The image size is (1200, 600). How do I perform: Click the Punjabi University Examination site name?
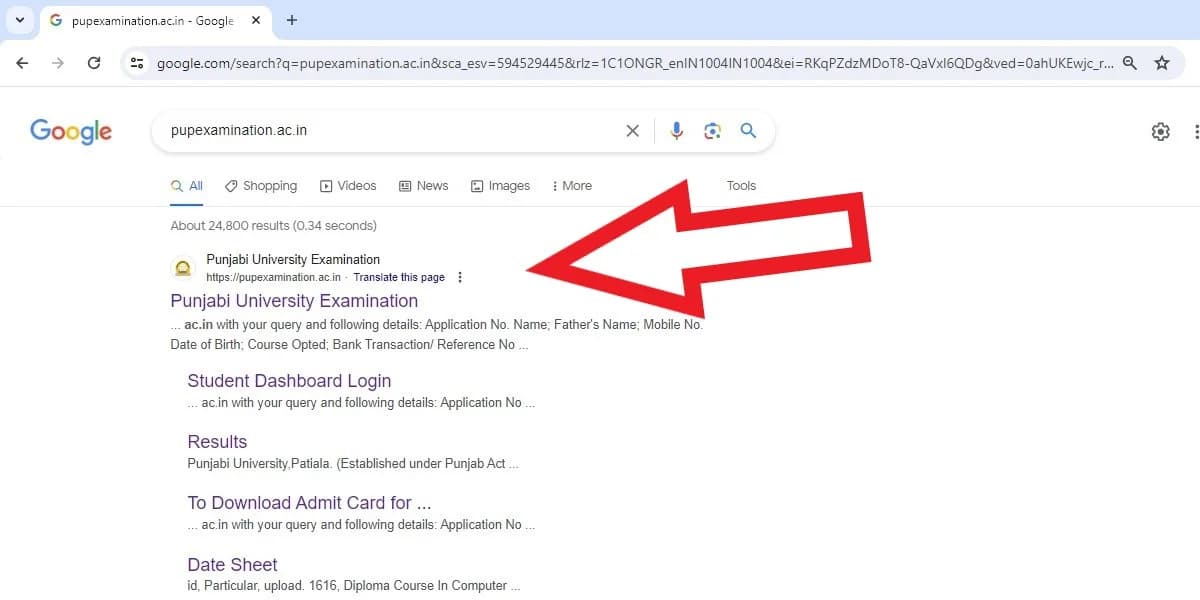click(x=293, y=260)
